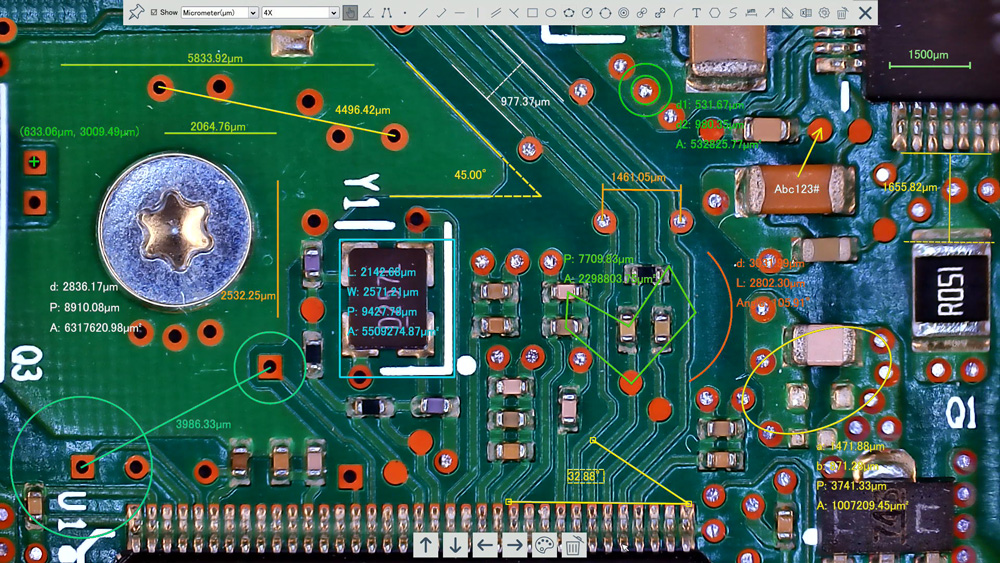The image size is (1000, 563).
Task: Select the rectangle measurement tool
Action: point(532,13)
